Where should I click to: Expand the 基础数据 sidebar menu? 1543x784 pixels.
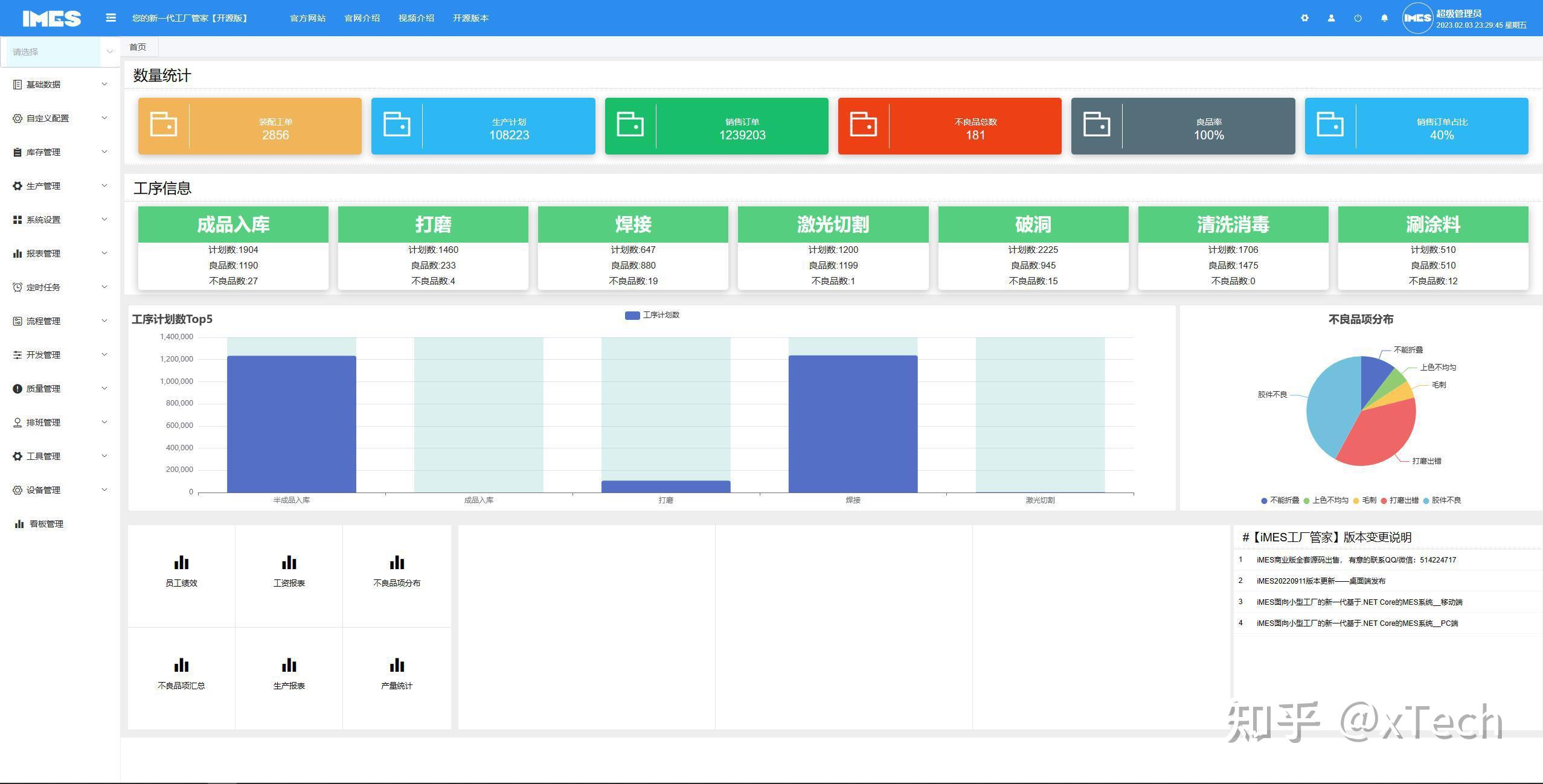60,84
